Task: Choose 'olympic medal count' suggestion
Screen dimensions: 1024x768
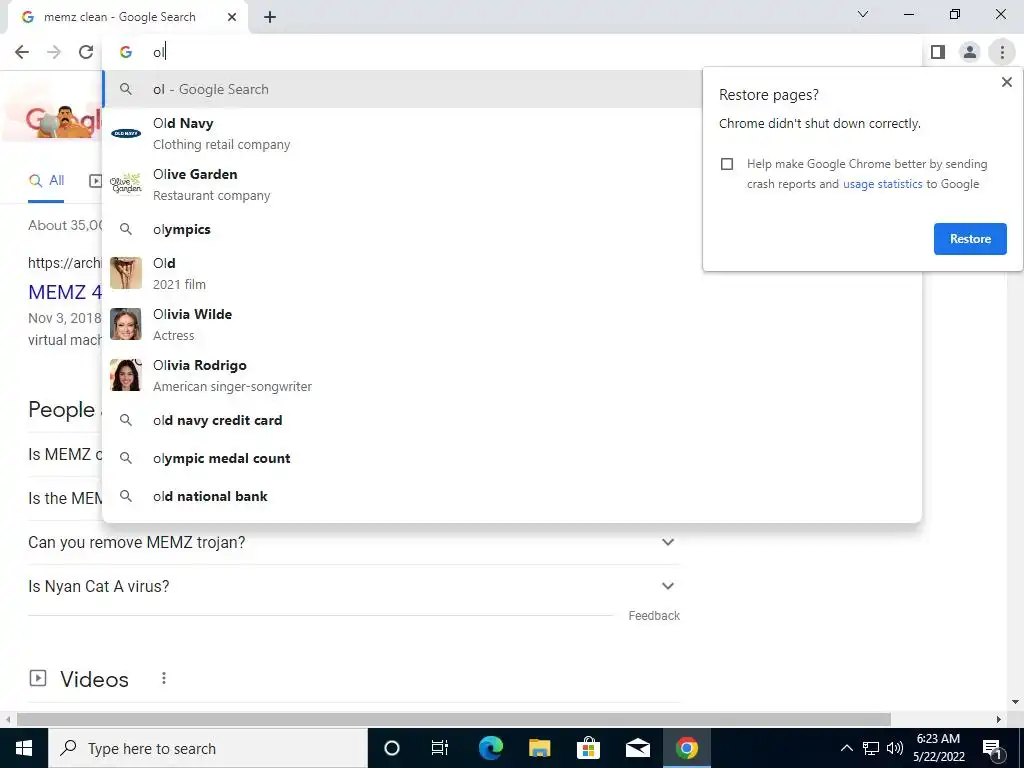Action: [x=512, y=458]
